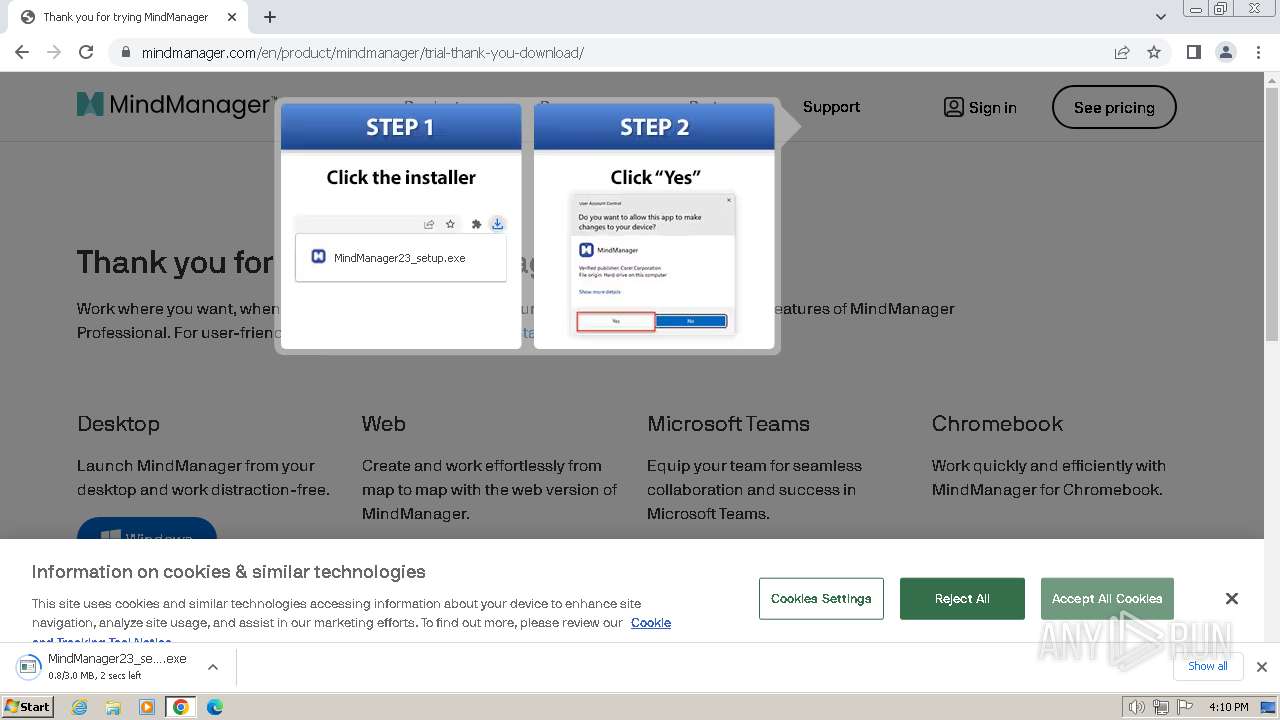Click Show all downloads
1280x720 pixels.
[x=1208, y=666]
